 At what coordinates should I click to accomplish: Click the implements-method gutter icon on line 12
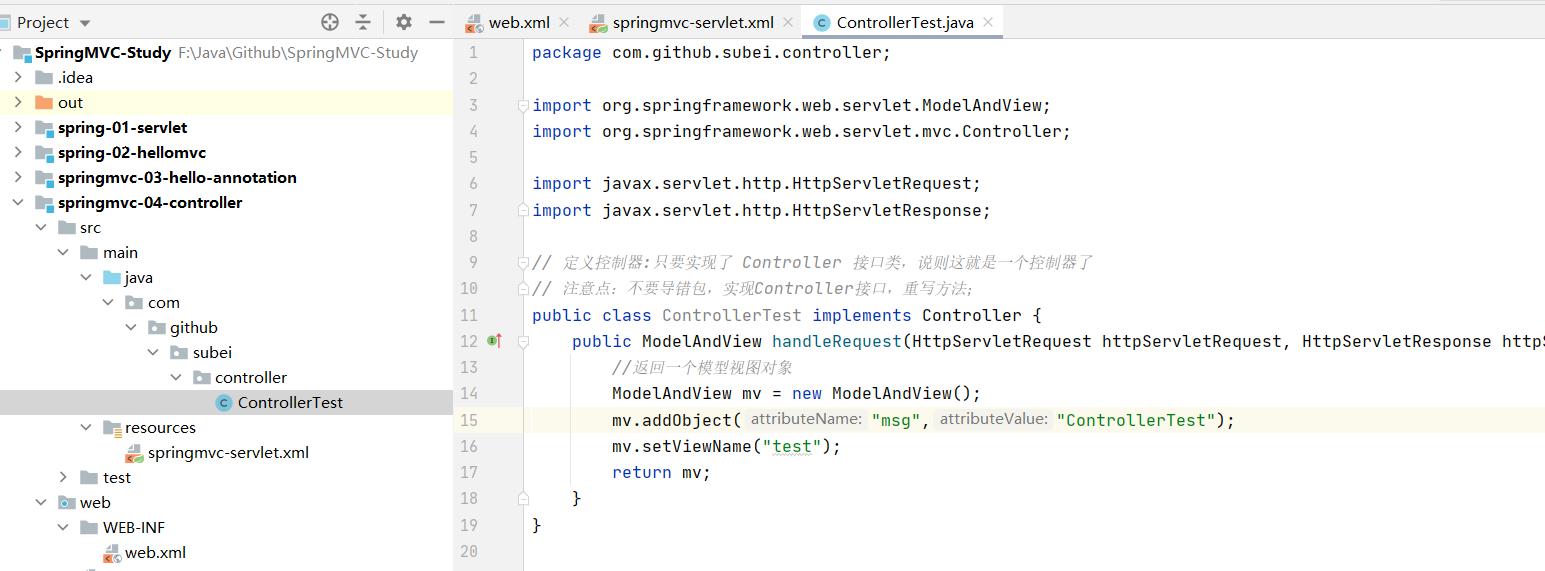pos(493,341)
